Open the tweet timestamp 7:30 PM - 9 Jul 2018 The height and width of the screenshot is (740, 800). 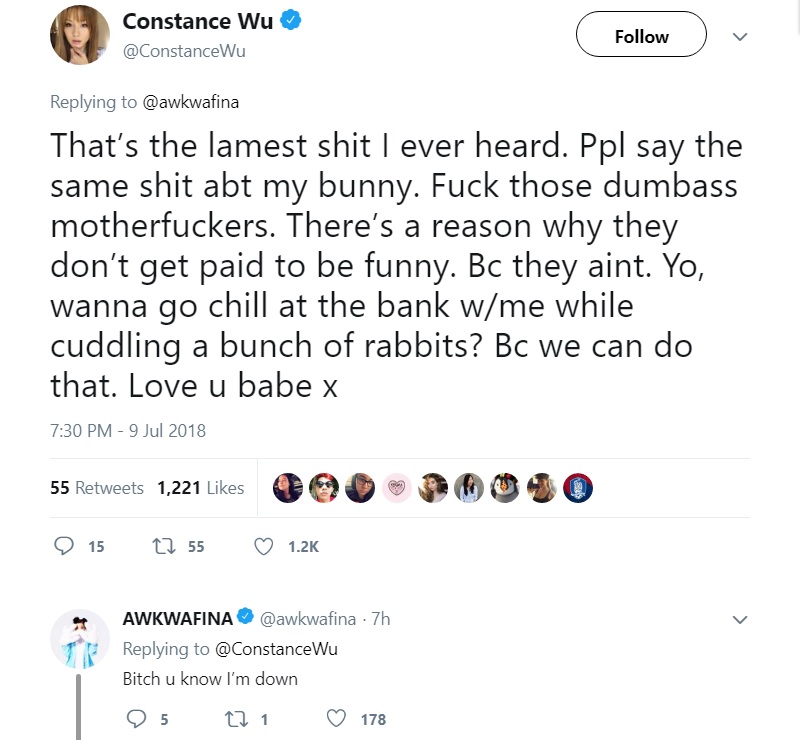click(128, 431)
